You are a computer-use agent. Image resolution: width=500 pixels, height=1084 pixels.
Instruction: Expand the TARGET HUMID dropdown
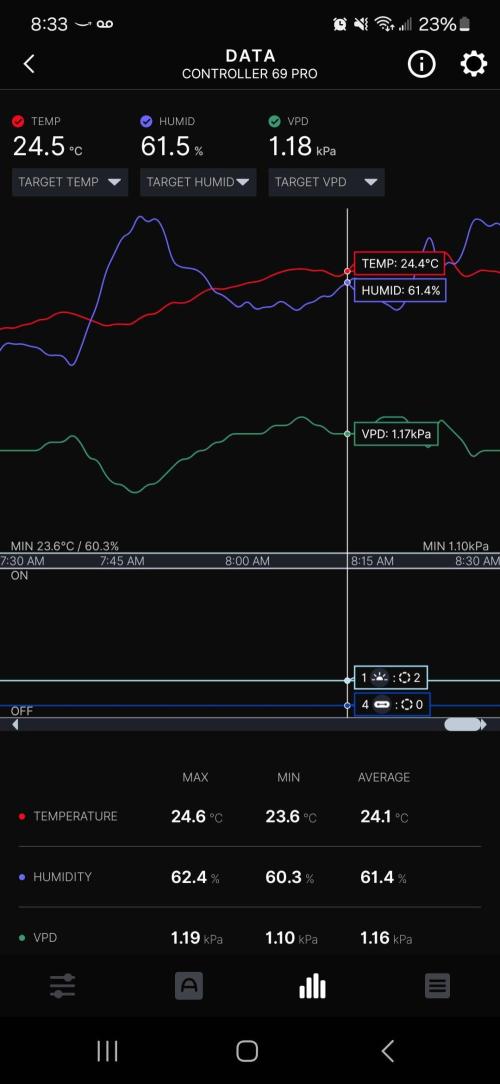point(198,183)
